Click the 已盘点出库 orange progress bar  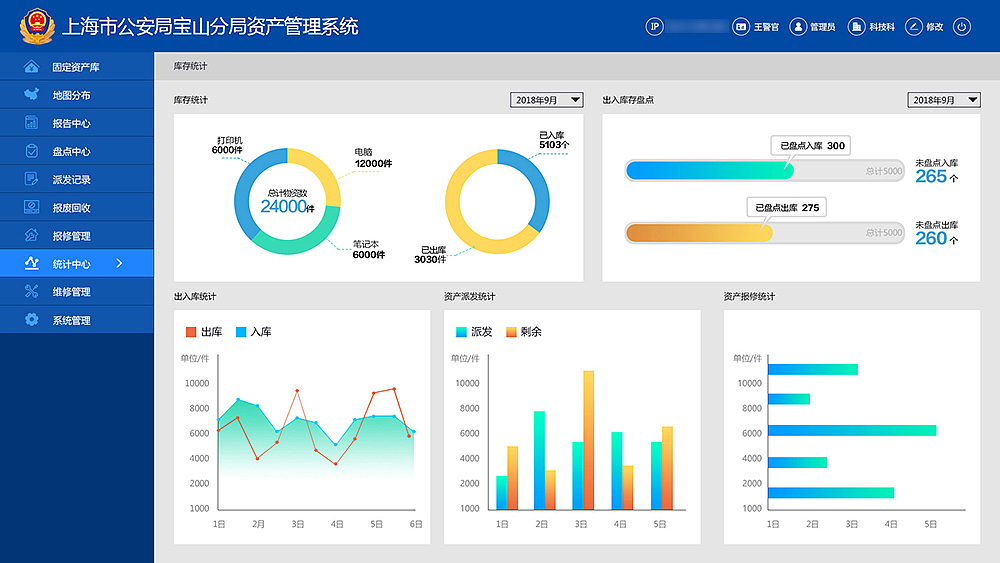[699, 233]
